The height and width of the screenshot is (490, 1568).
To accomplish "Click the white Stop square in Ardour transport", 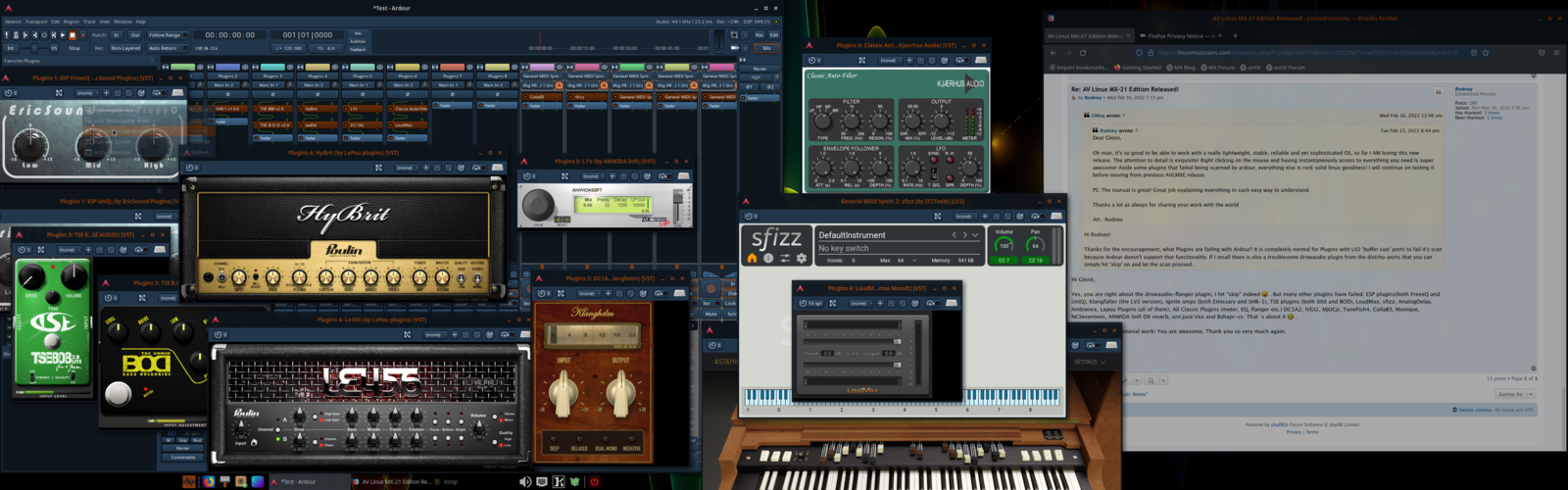I will 73,35.
